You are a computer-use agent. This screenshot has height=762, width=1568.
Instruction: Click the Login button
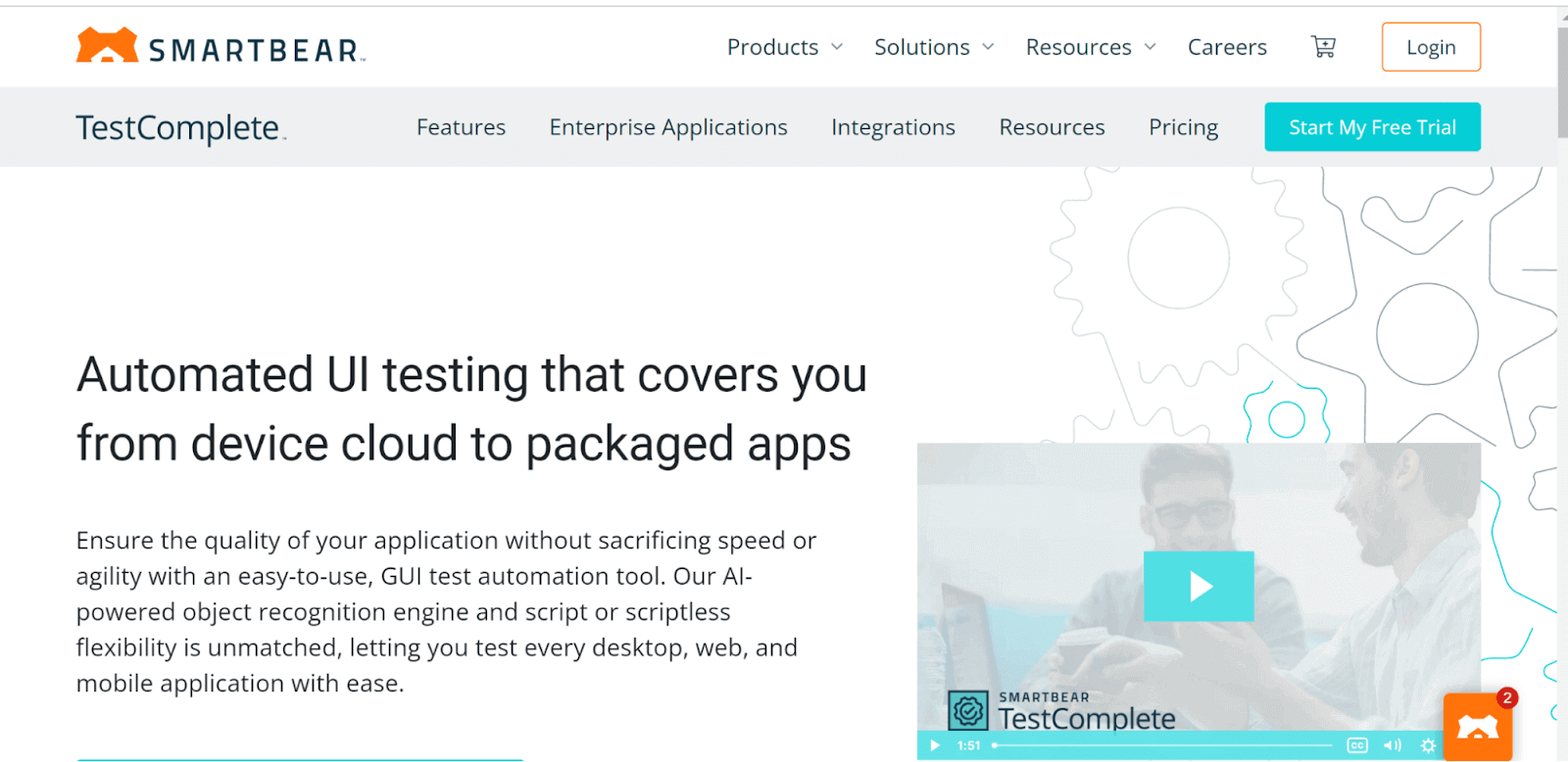[1431, 47]
